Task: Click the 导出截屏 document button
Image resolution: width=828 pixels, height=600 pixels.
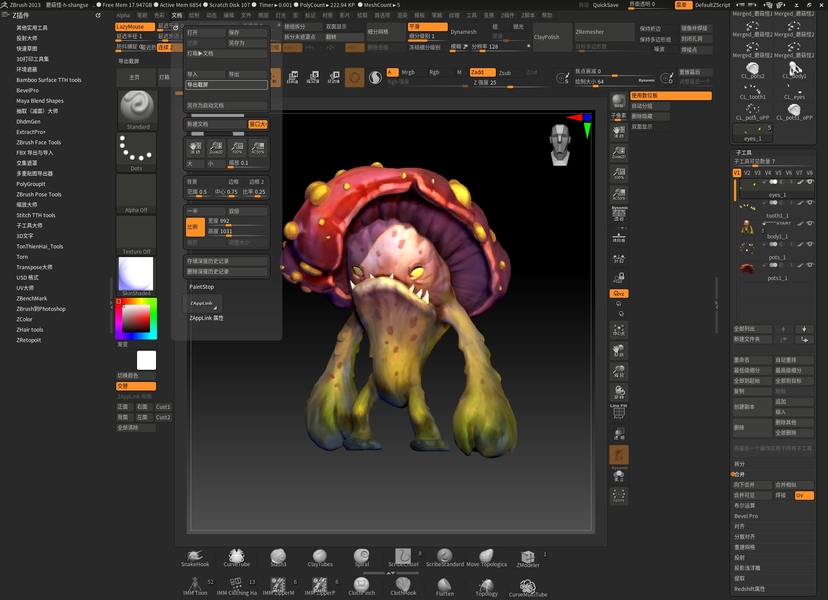Action: [x=227, y=85]
